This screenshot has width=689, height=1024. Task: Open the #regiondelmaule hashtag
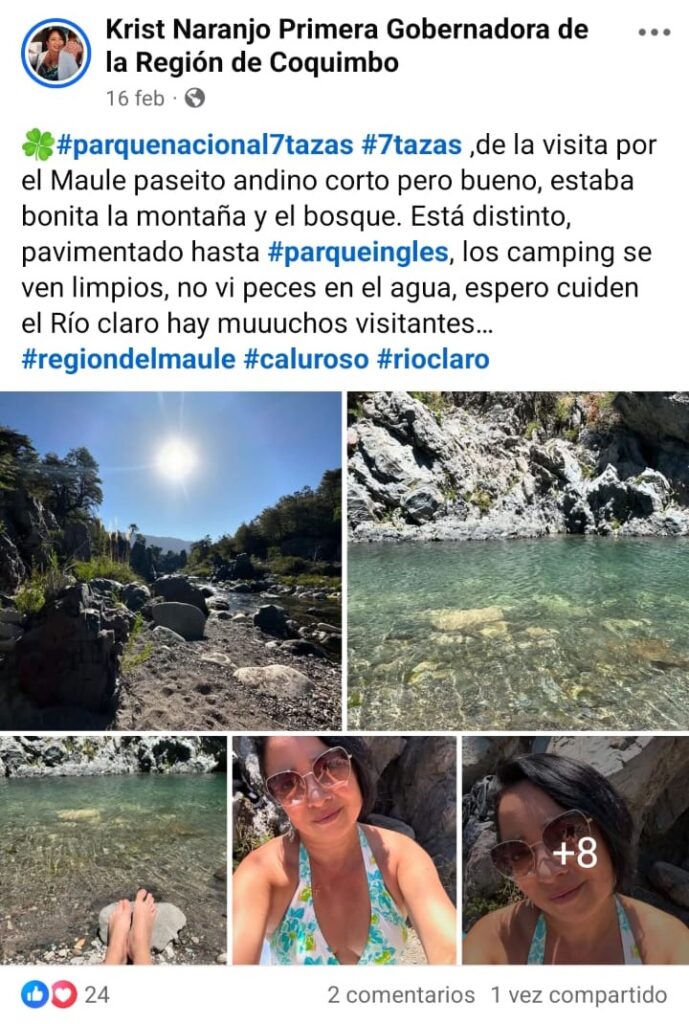(x=128, y=359)
